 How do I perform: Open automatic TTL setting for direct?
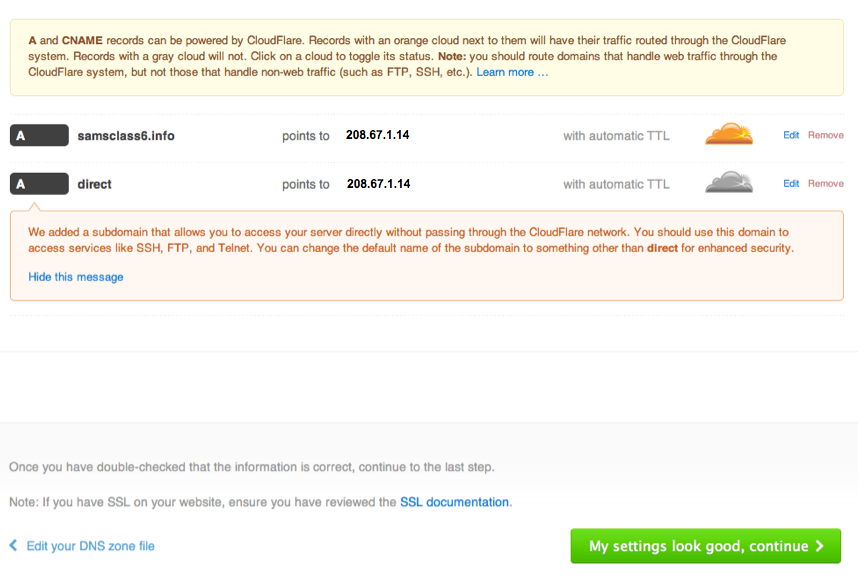click(616, 184)
